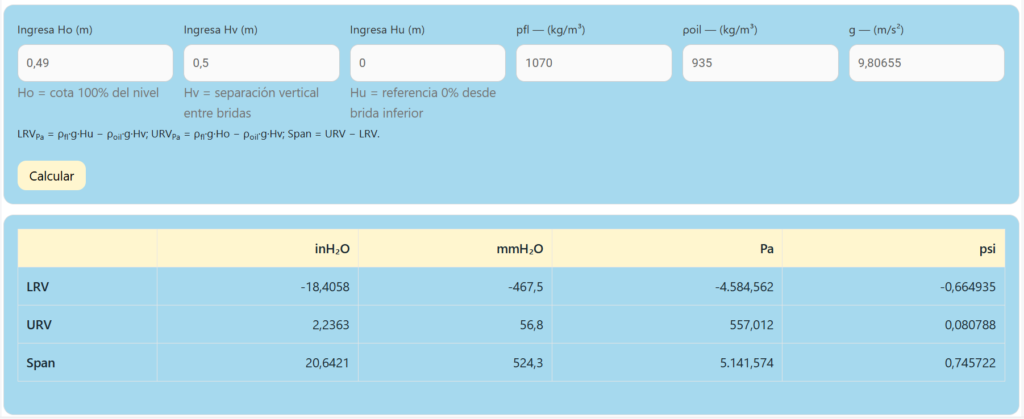Select the Ingresa Hv input field
1024x419 pixels.
click(261, 63)
